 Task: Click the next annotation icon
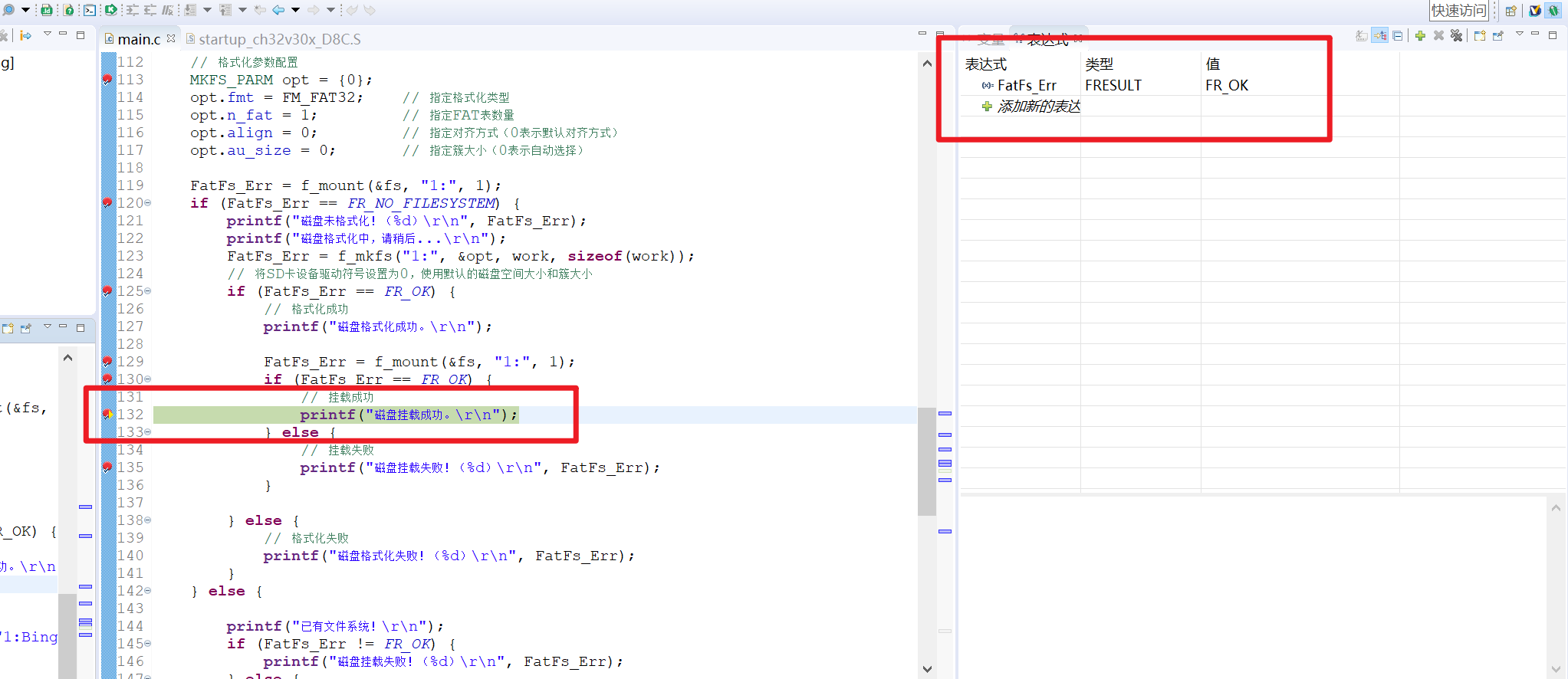191,10
